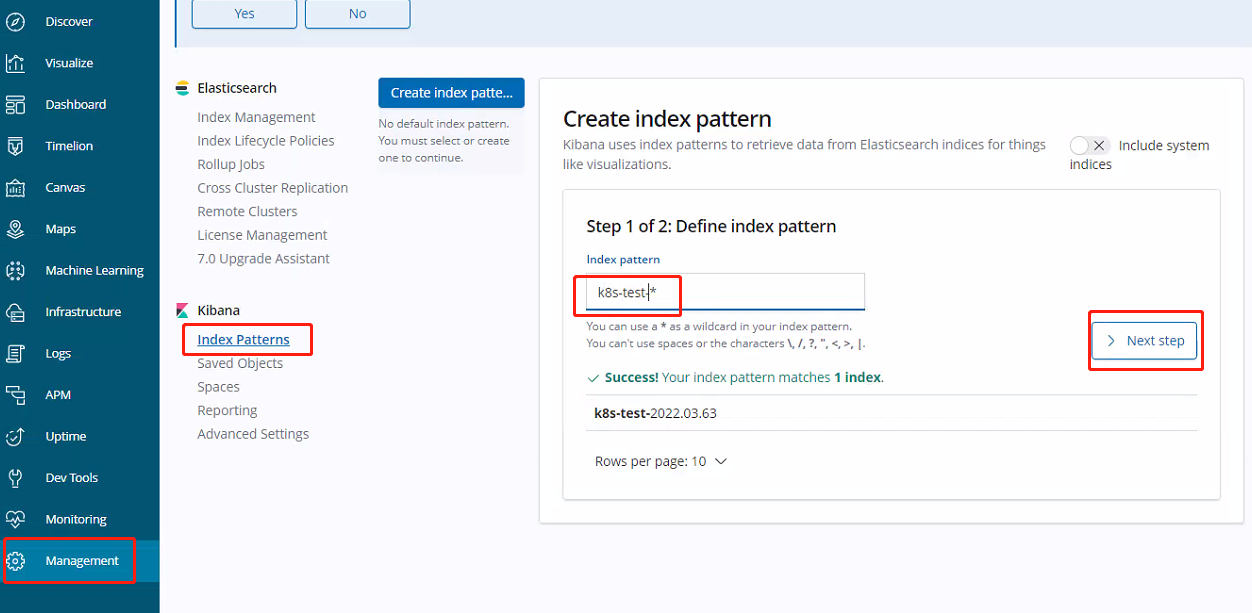
Task: Open Cross Cluster Replication link
Action: (x=273, y=188)
